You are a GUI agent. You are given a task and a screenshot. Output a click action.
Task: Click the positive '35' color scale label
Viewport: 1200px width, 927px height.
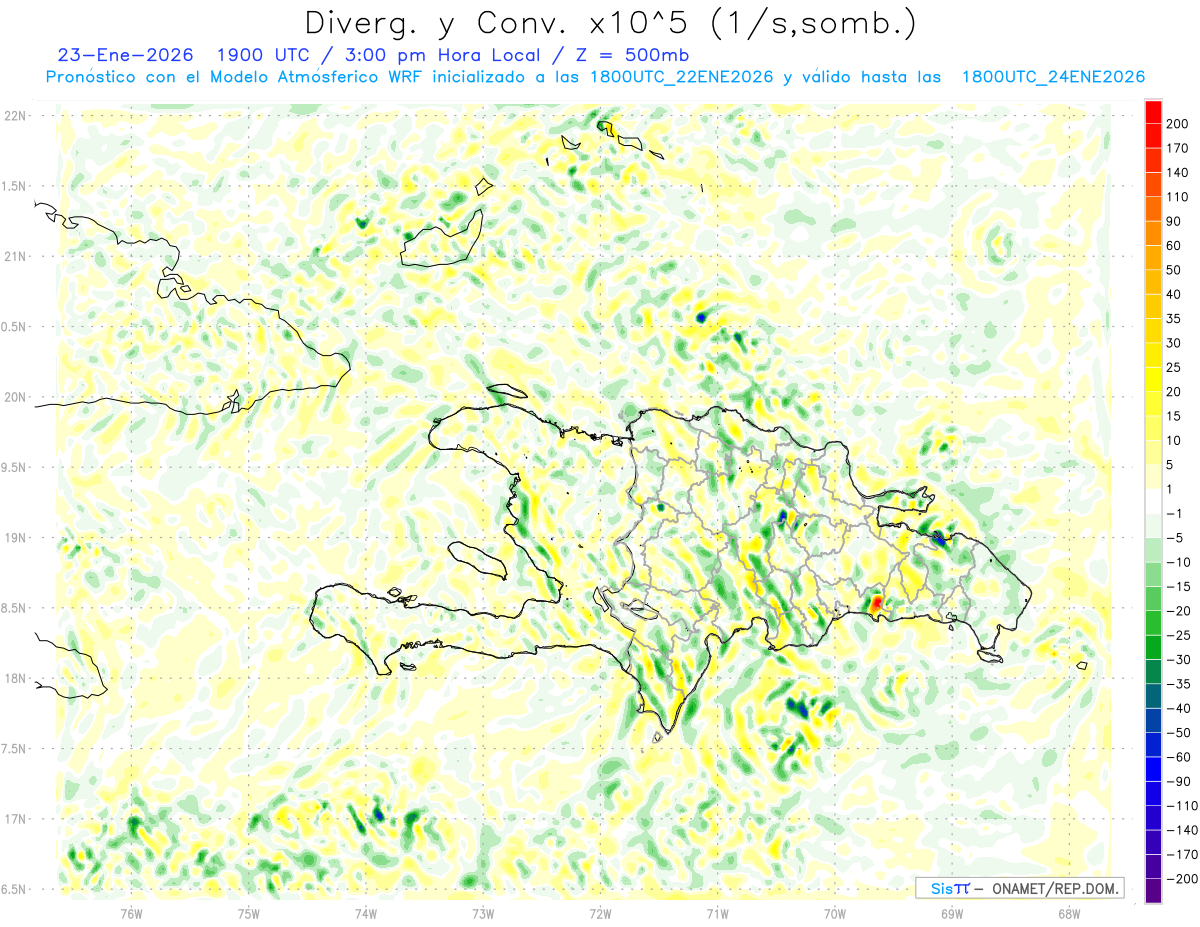point(1174,318)
